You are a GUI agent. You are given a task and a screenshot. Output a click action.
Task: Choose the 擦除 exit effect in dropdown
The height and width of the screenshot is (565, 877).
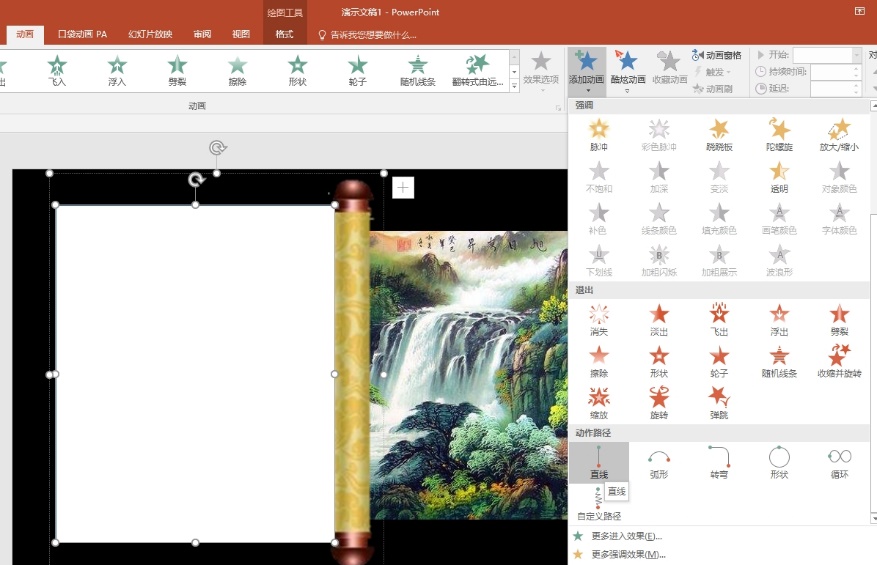[598, 362]
